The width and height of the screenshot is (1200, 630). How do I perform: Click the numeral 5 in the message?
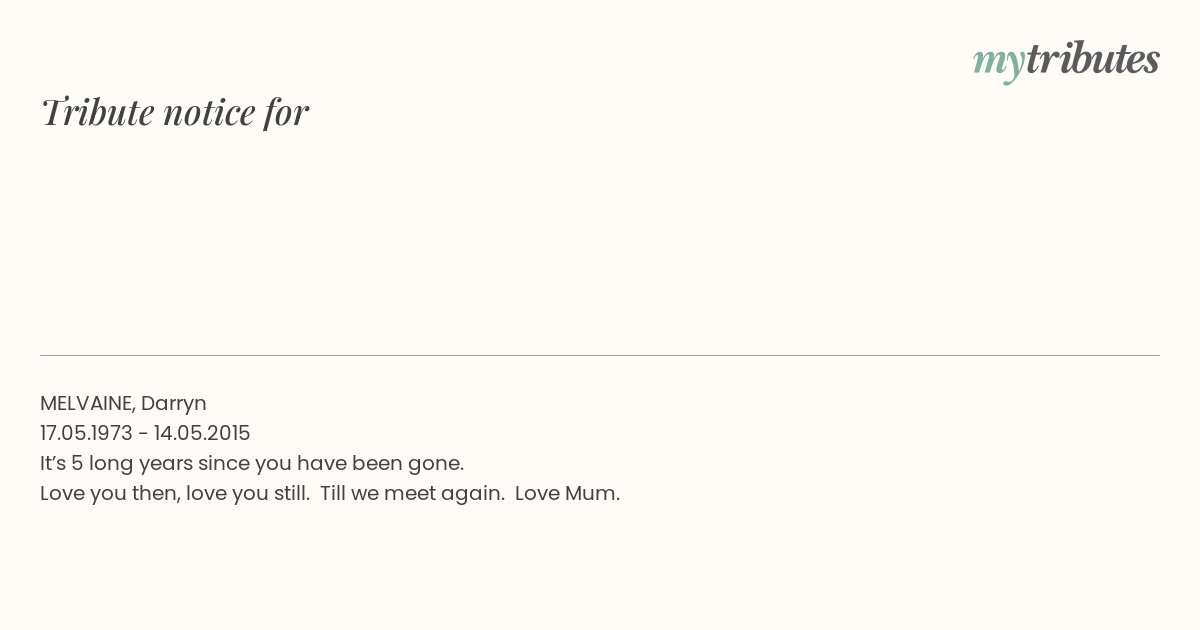coord(77,463)
